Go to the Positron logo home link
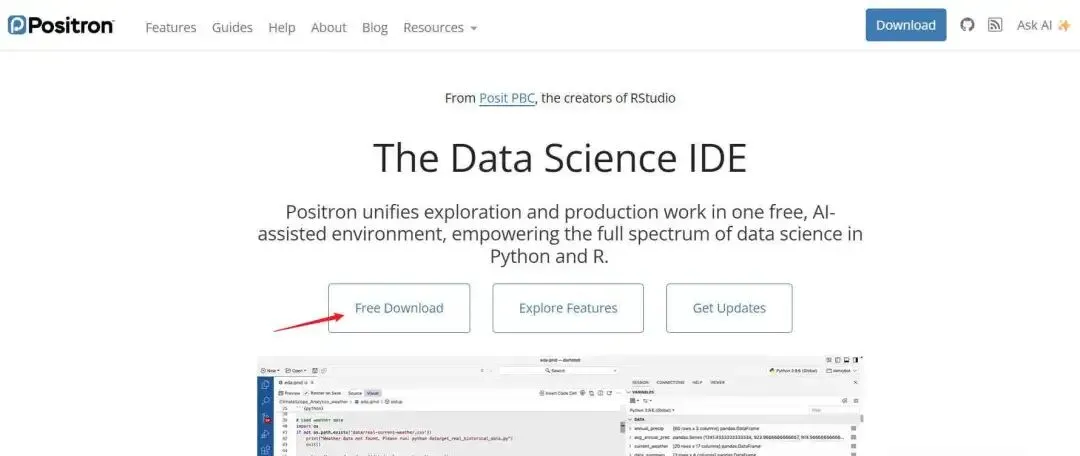 click(x=61, y=26)
